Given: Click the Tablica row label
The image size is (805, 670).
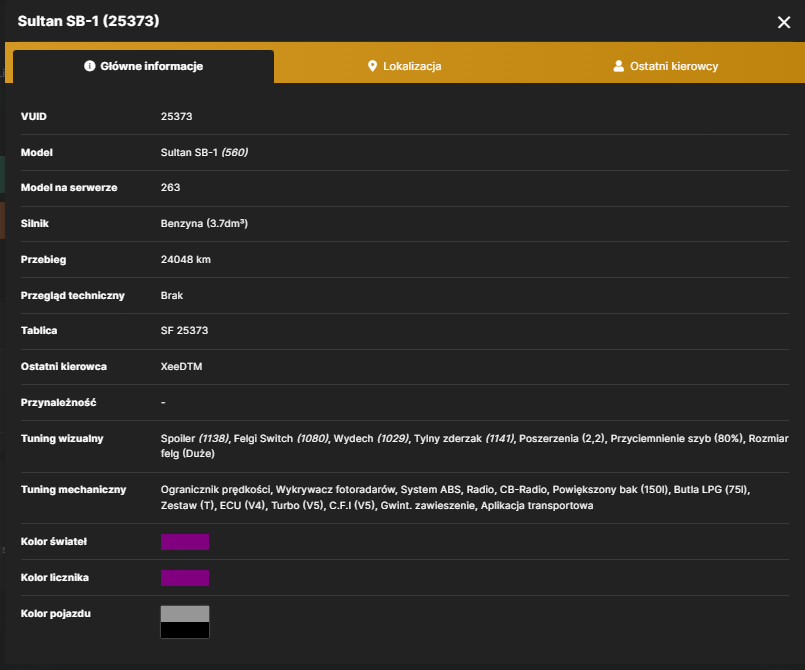Looking at the screenshot, I should [39, 330].
